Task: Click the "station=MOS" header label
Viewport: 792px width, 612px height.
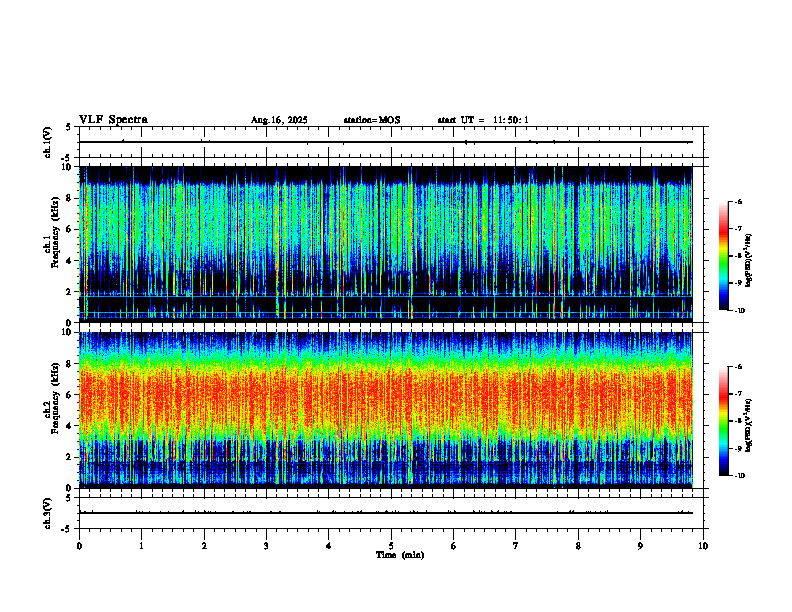Action: (x=372, y=120)
